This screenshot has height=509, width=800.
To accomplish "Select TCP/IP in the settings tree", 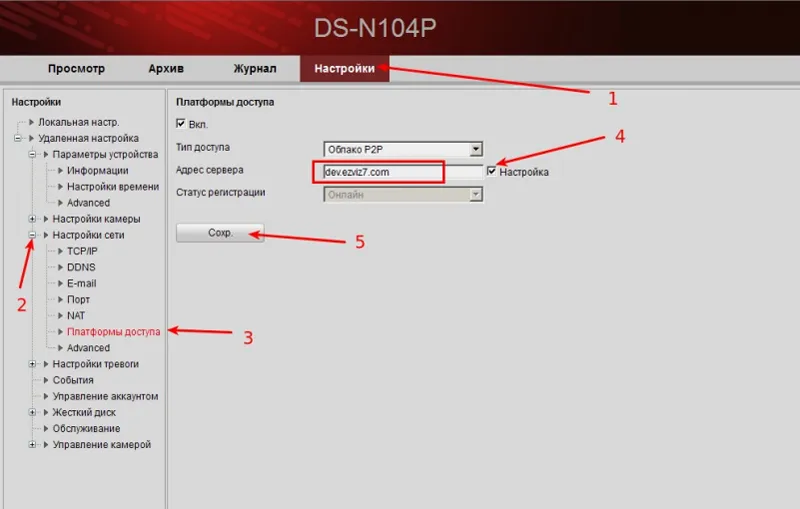I will (x=82, y=251).
